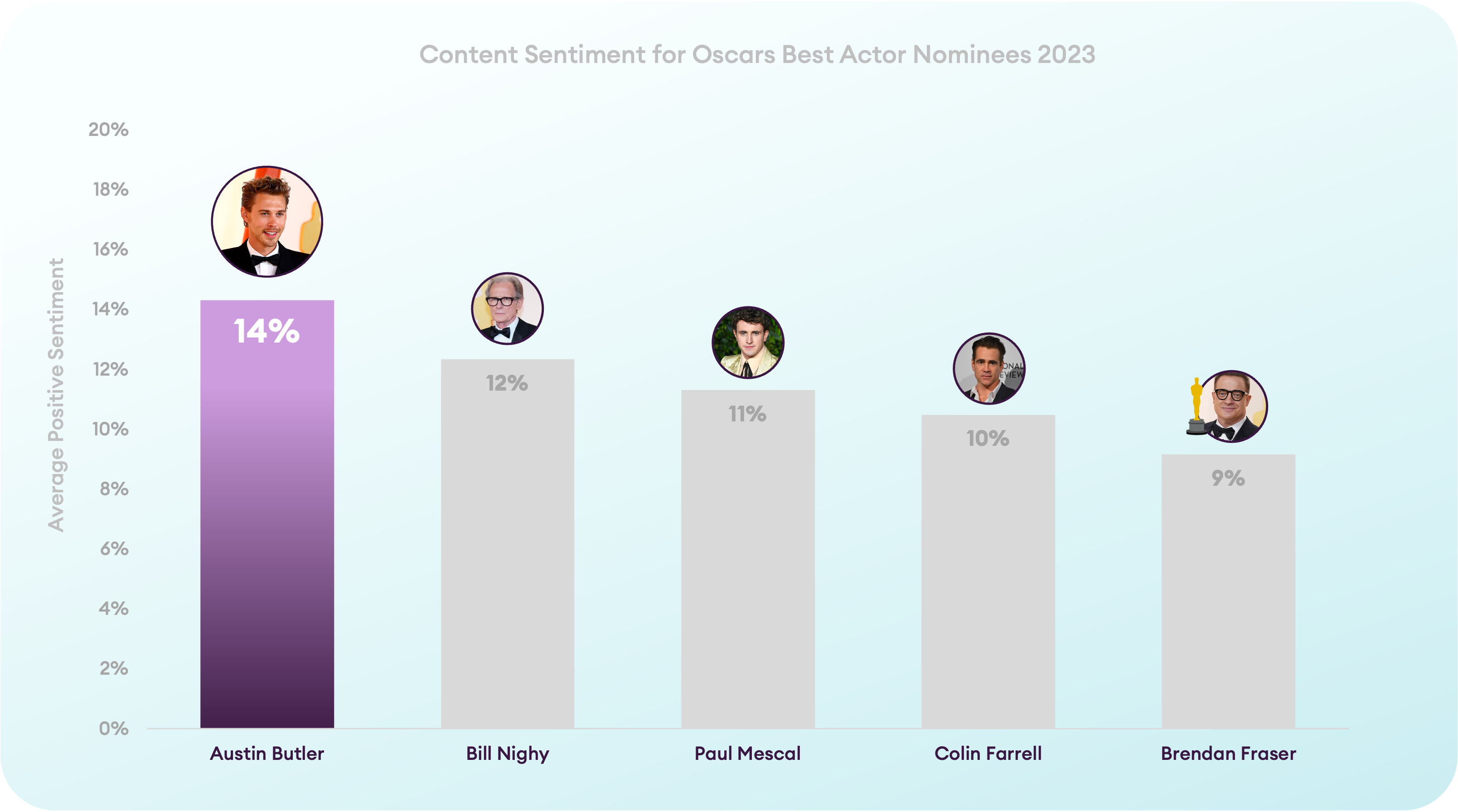Click the Paul Mescal axis label
This screenshot has width=1458, height=812.
748,753
